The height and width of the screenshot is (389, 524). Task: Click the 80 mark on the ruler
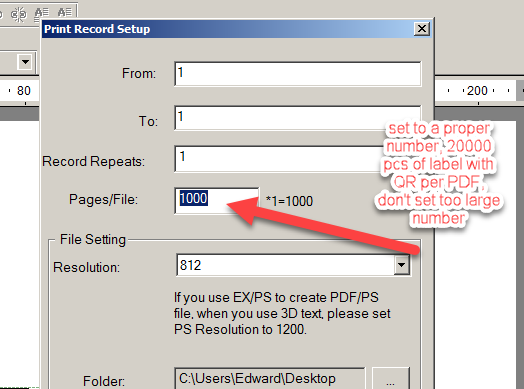(x=24, y=91)
